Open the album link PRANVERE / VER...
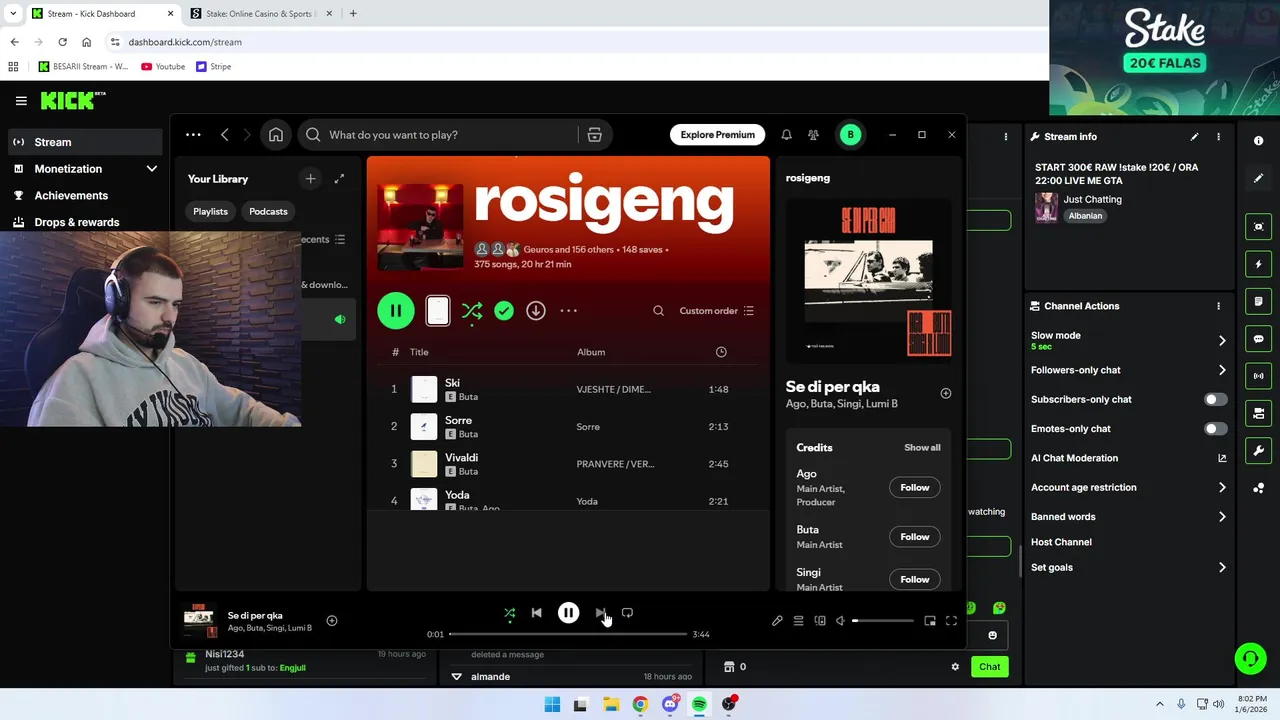 click(615, 464)
